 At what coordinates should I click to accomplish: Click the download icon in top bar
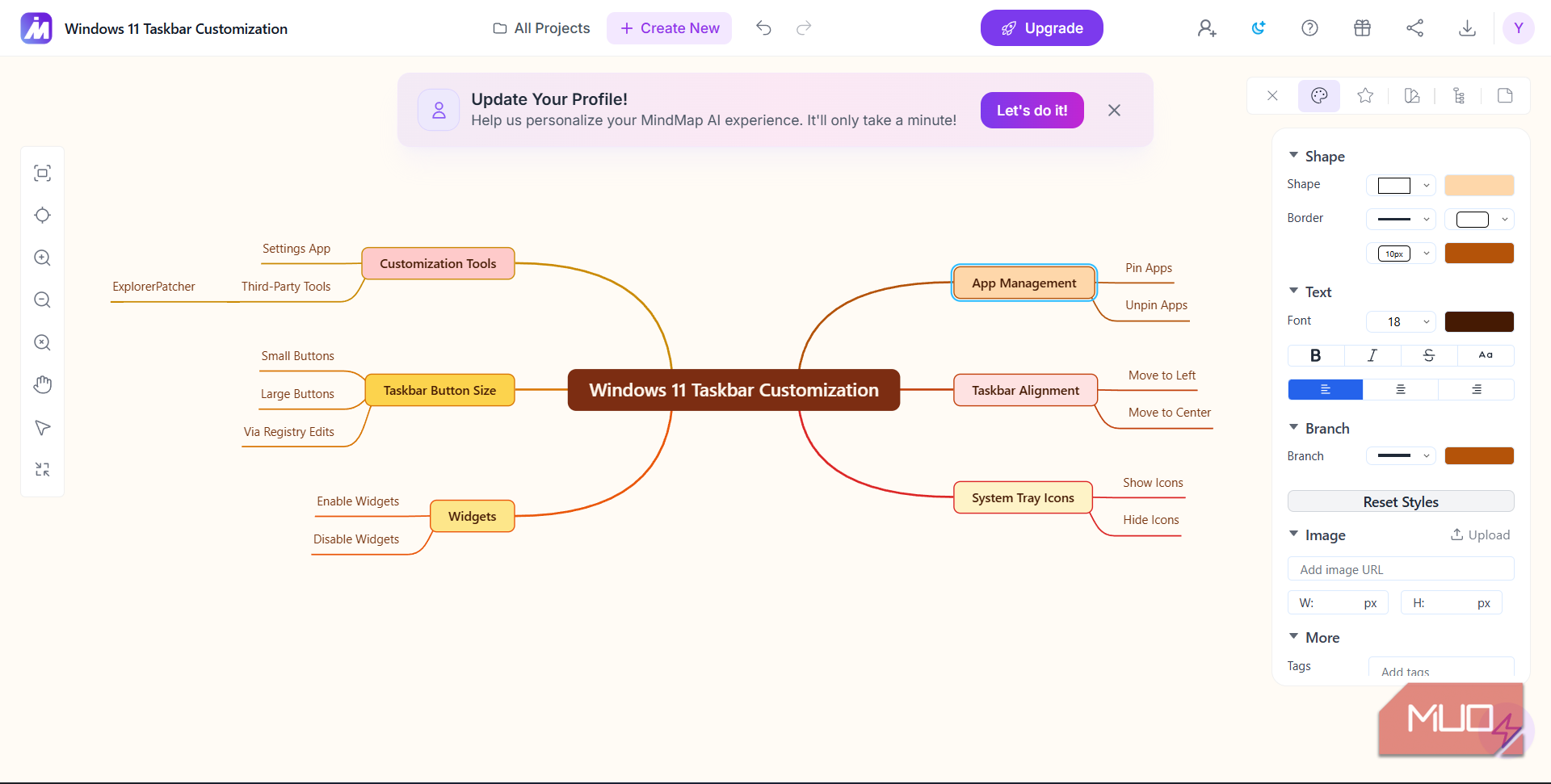(1468, 28)
